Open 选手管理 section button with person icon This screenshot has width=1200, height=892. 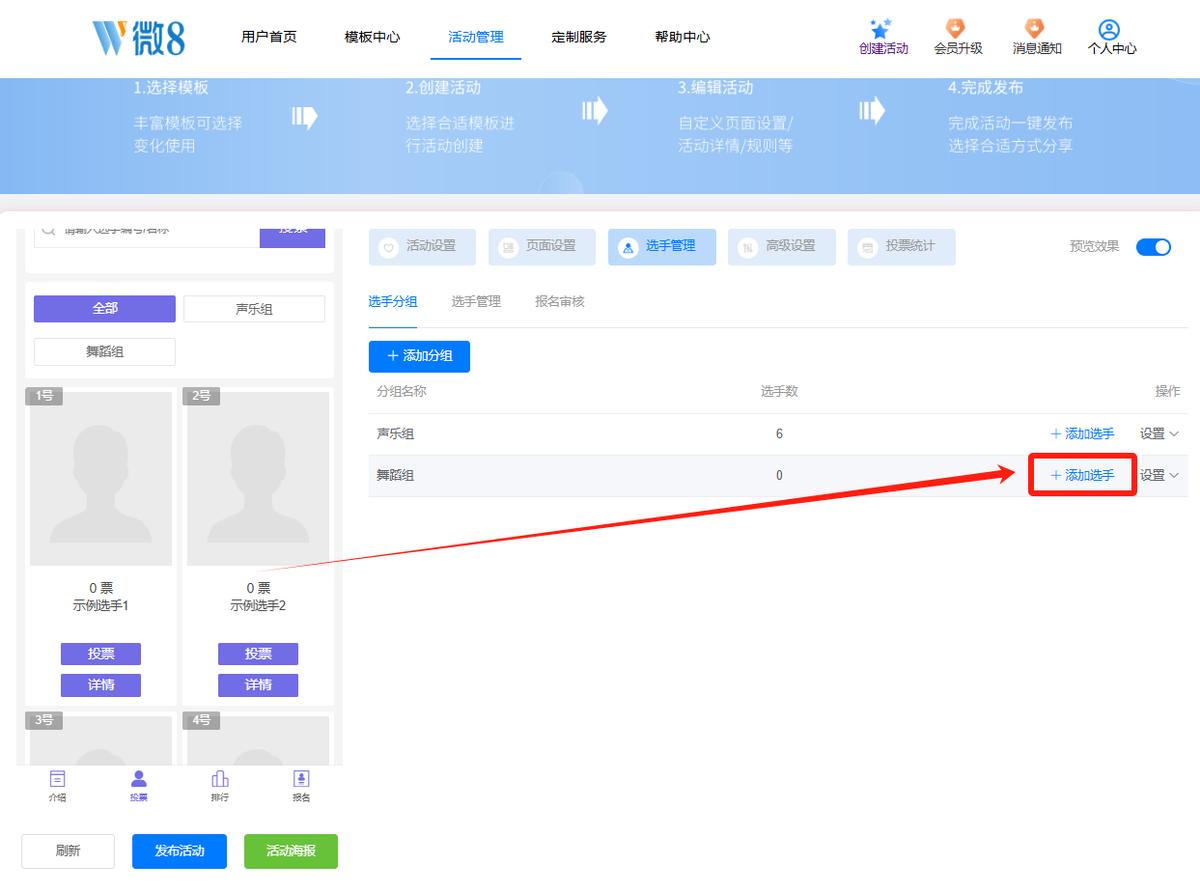[662, 247]
